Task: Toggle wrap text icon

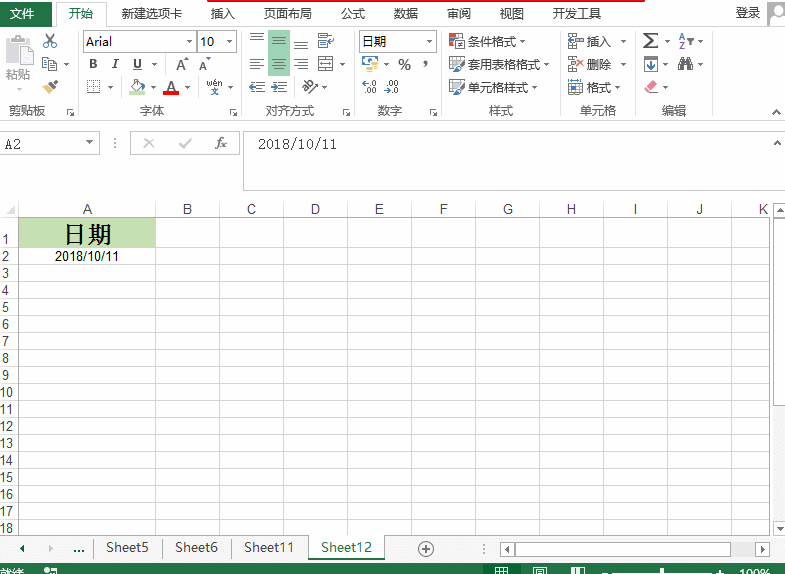Action: [x=326, y=41]
